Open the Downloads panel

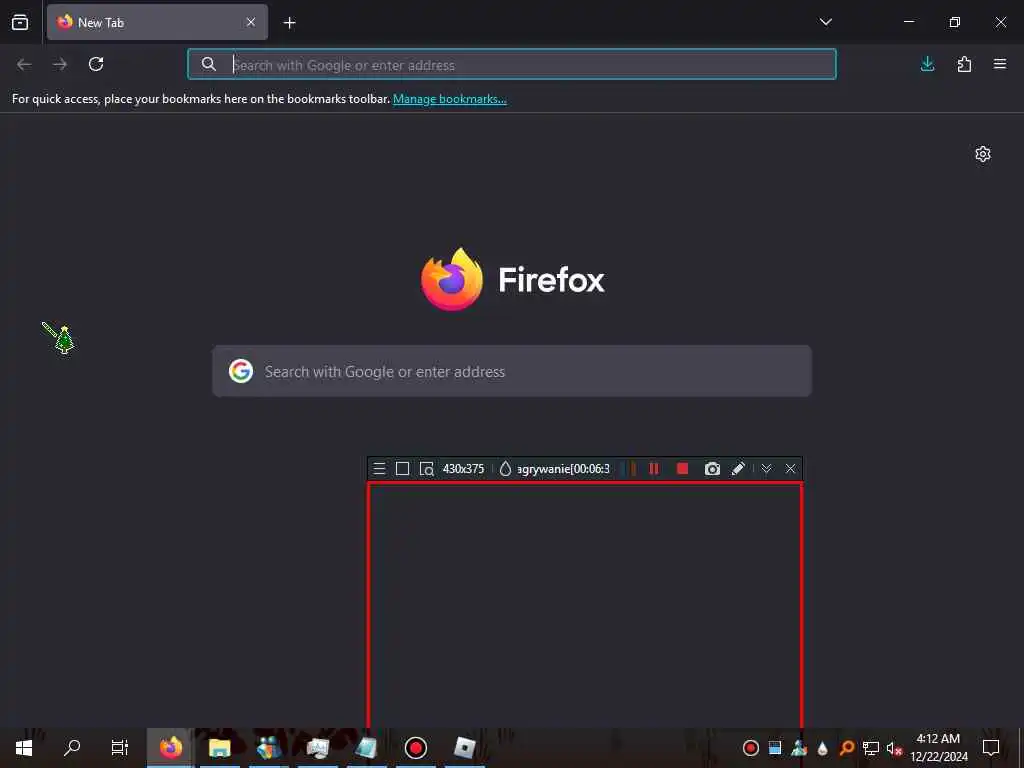[927, 64]
